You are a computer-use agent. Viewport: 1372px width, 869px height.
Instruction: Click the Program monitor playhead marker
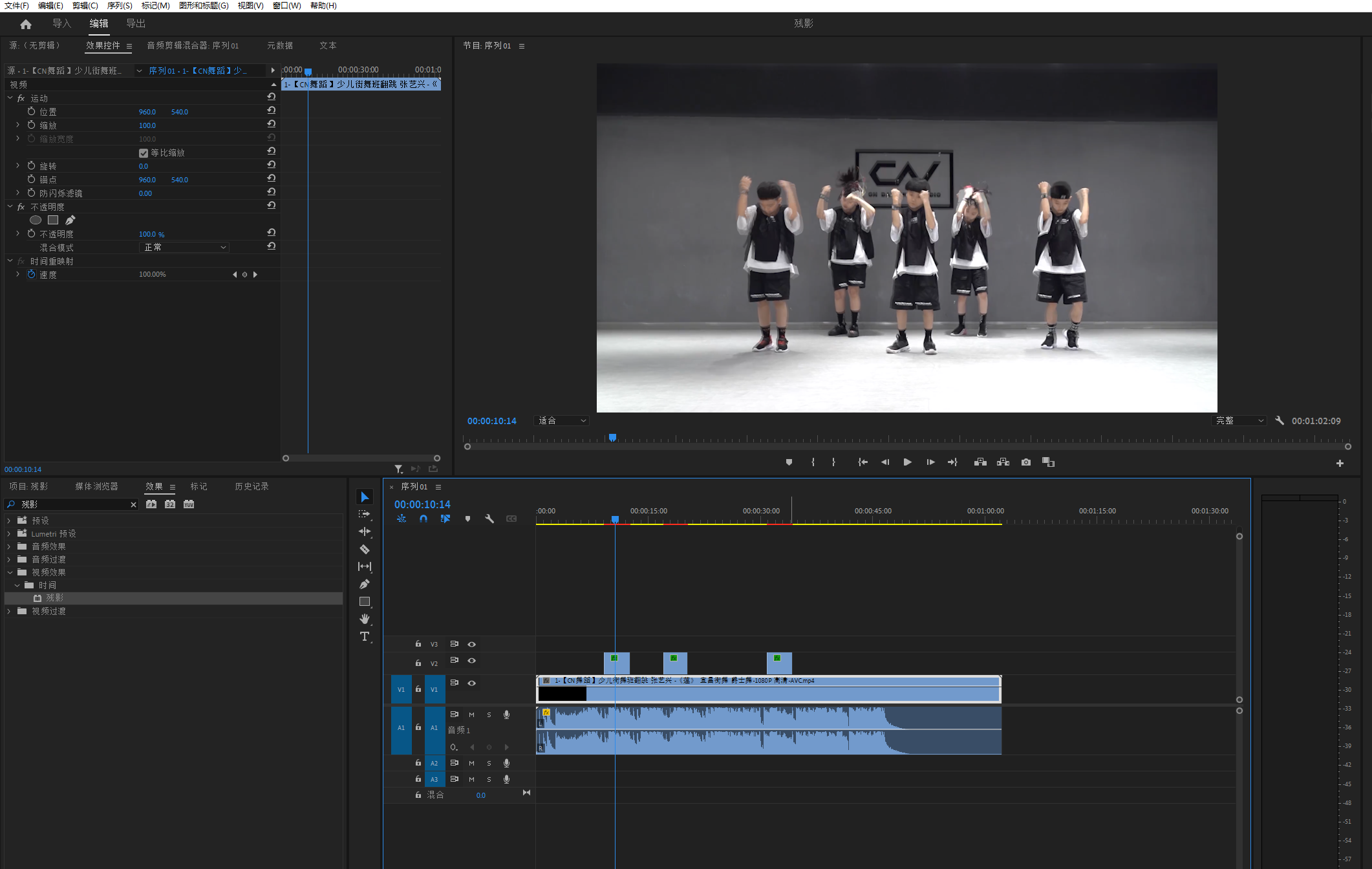click(x=612, y=438)
